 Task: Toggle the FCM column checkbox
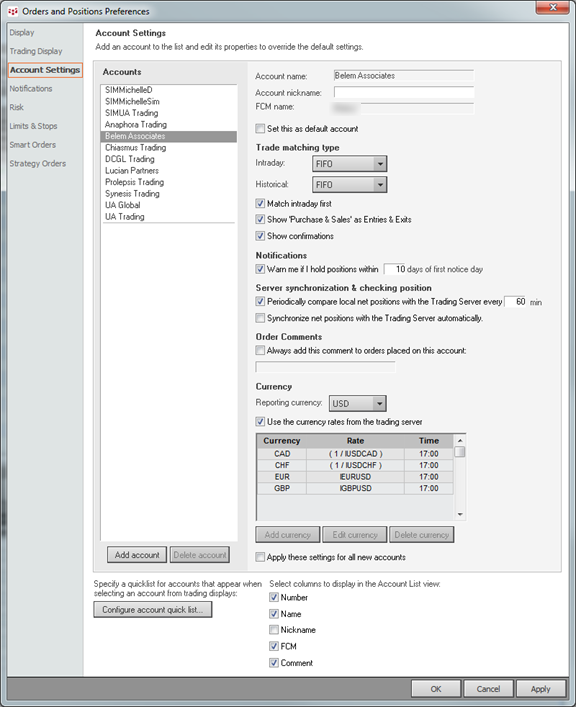point(274,646)
